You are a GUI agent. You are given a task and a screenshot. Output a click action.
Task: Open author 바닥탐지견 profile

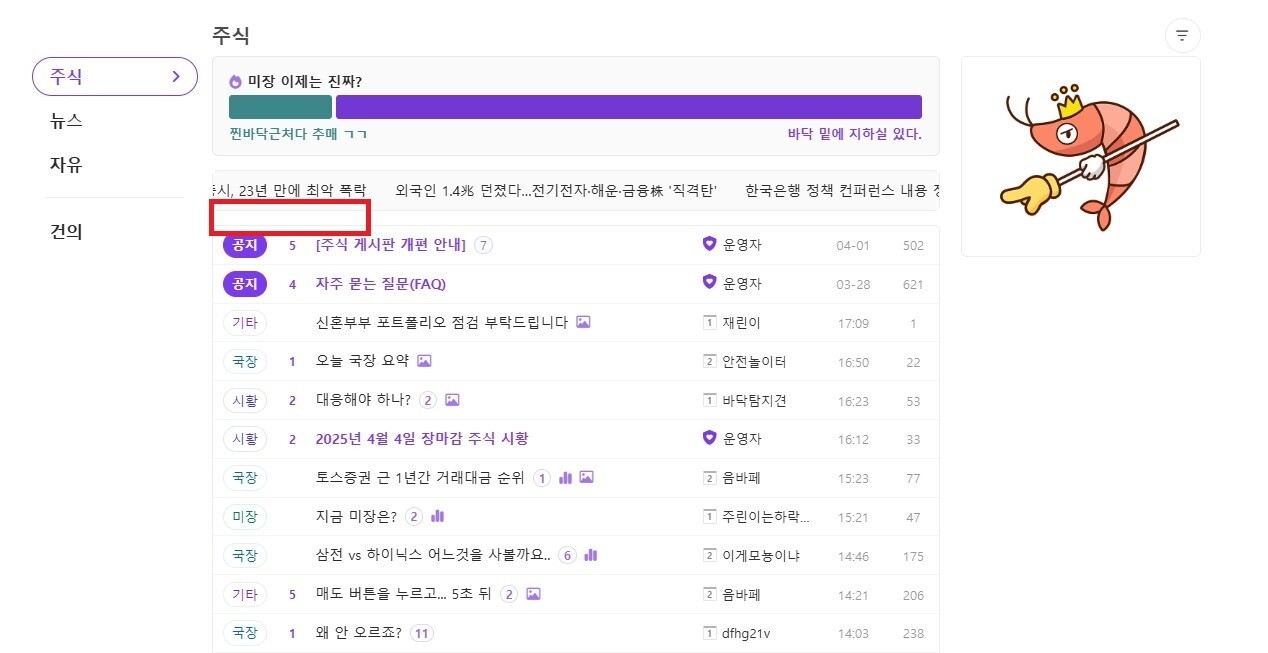[x=755, y=400]
